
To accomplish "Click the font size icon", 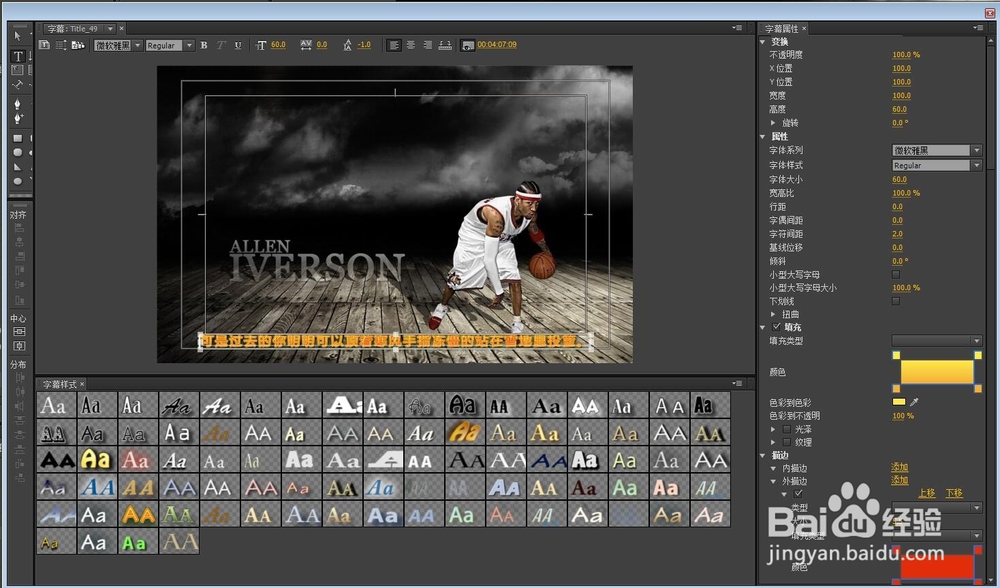I will pyautogui.click(x=261, y=45).
